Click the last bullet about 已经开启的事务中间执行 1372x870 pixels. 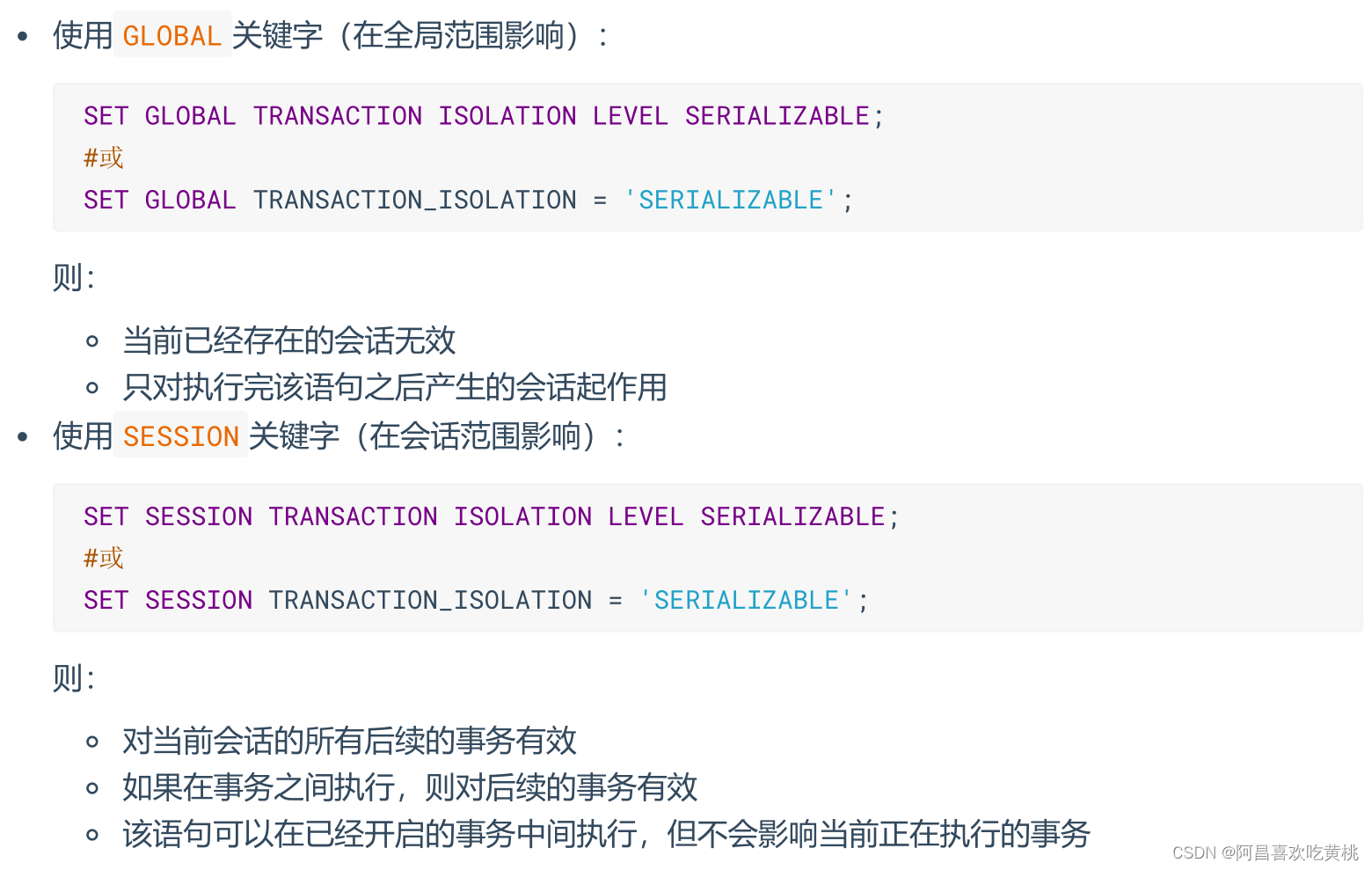607,834
